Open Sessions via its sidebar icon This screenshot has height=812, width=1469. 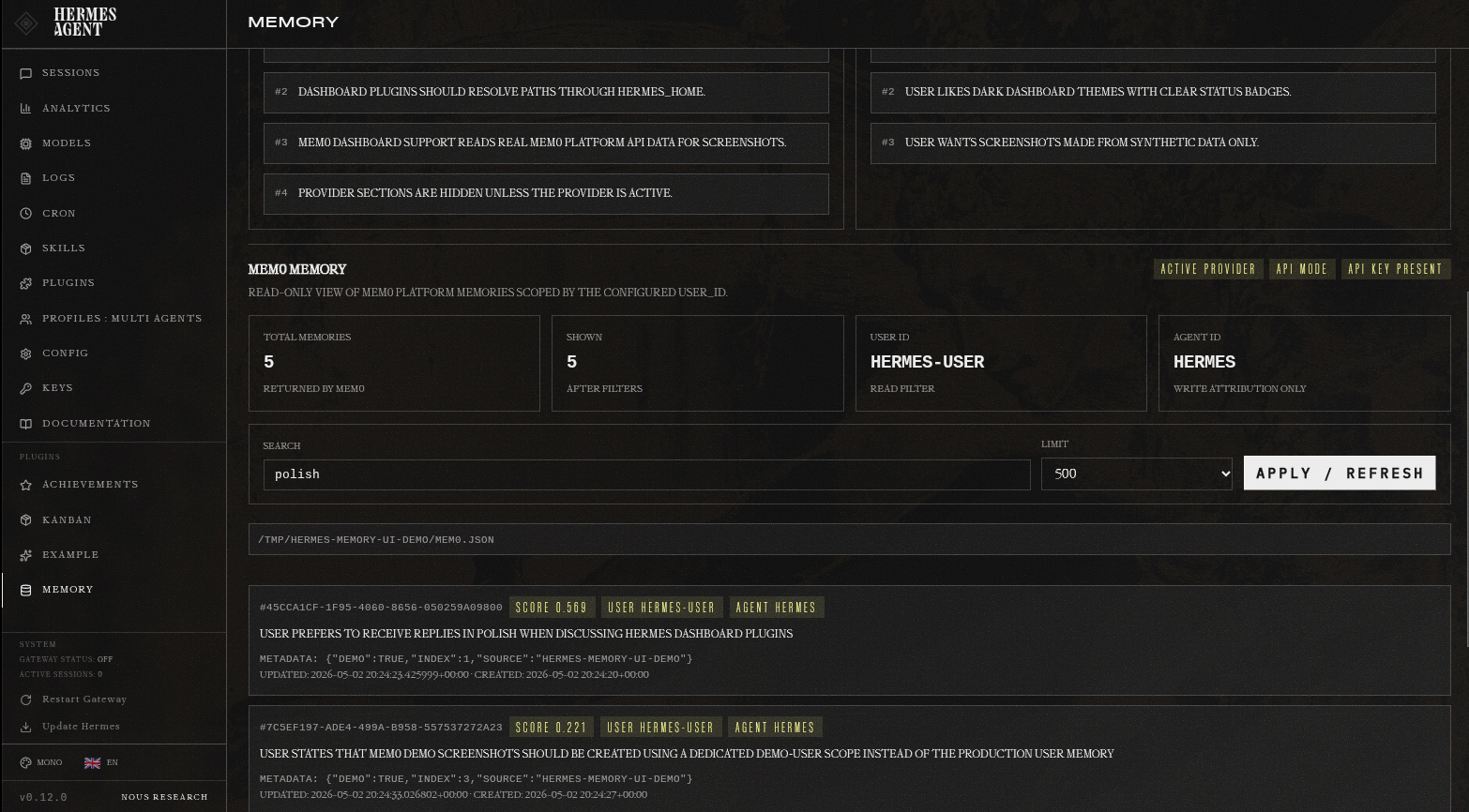pos(25,73)
